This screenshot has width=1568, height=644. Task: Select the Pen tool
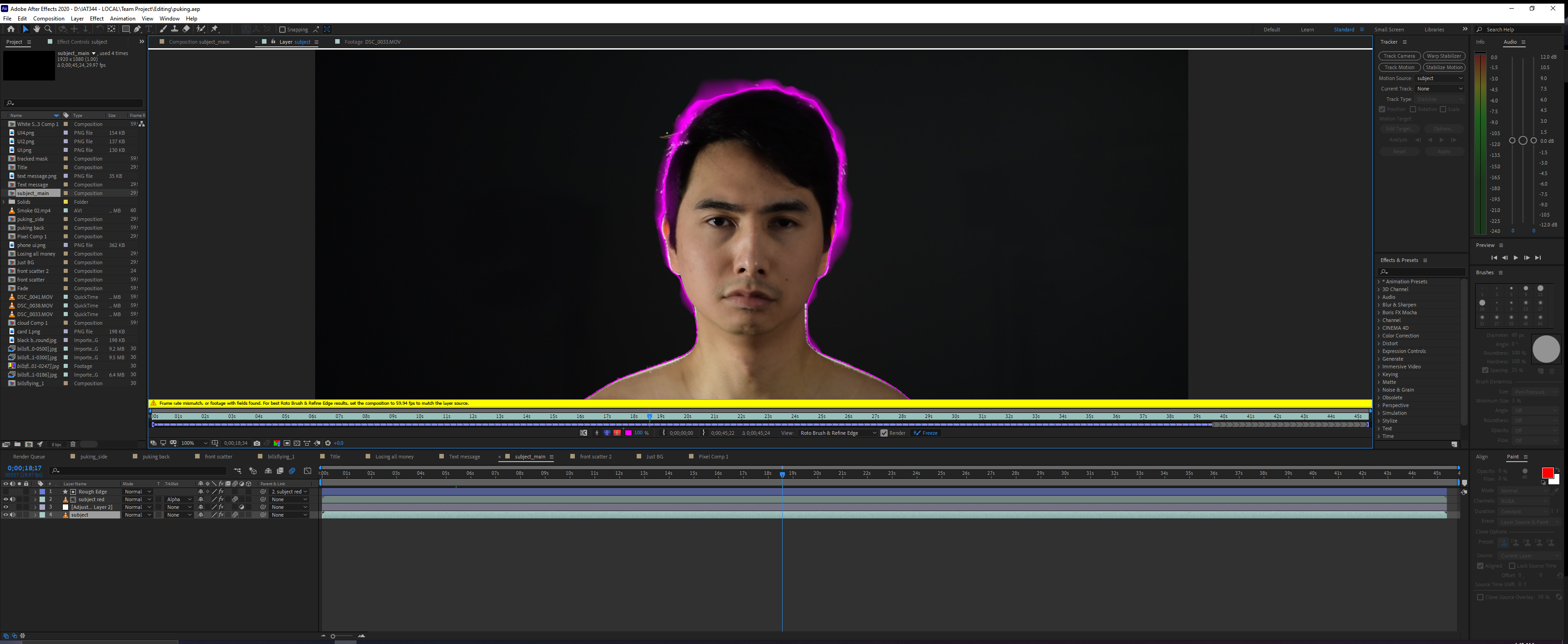[138, 29]
